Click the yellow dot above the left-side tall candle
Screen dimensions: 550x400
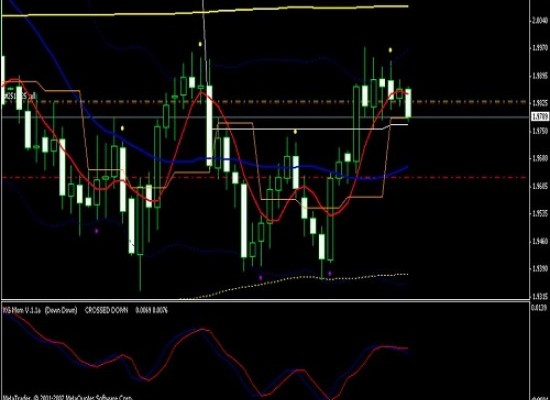122,128
